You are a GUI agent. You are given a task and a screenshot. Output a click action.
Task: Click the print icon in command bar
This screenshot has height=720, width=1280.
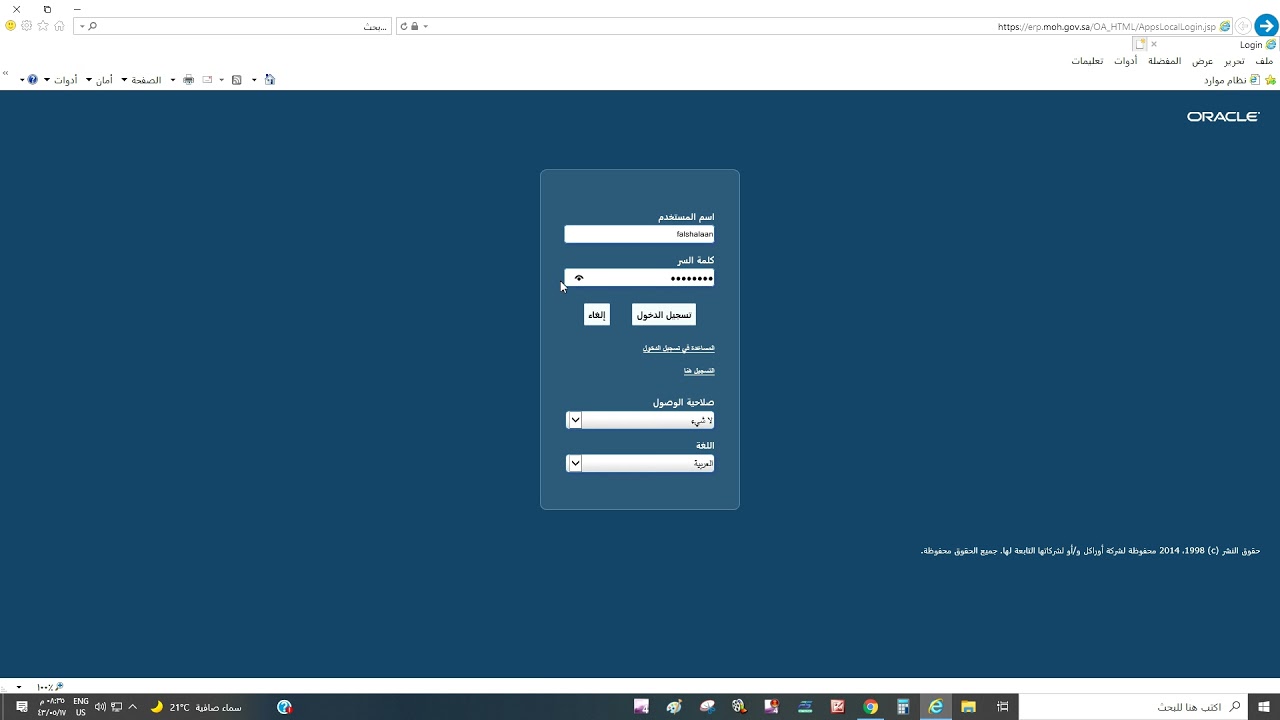(188, 80)
